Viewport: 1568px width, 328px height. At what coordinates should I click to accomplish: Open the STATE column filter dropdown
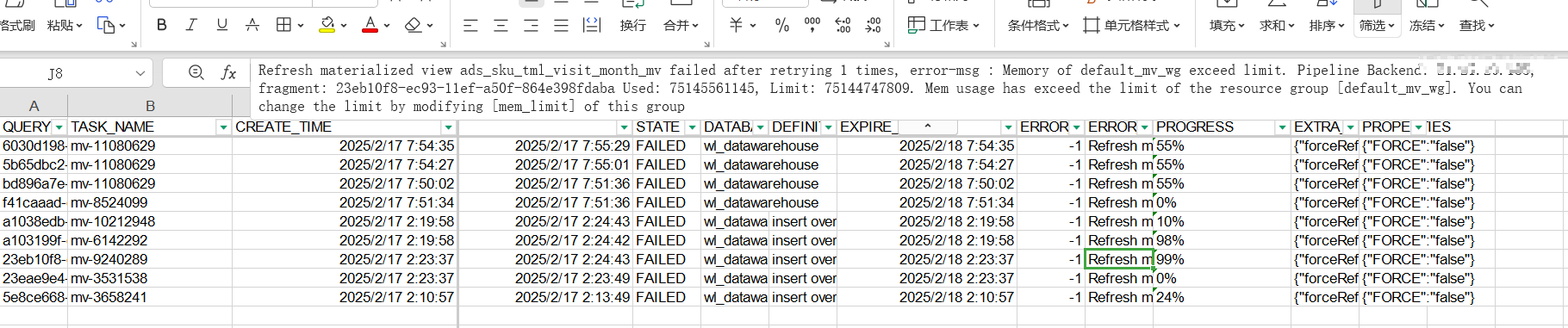[692, 127]
